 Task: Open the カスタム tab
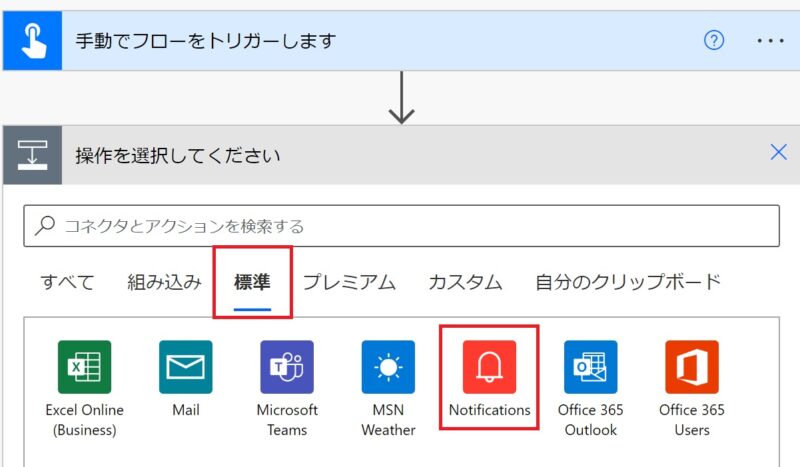pyautogui.click(x=465, y=282)
